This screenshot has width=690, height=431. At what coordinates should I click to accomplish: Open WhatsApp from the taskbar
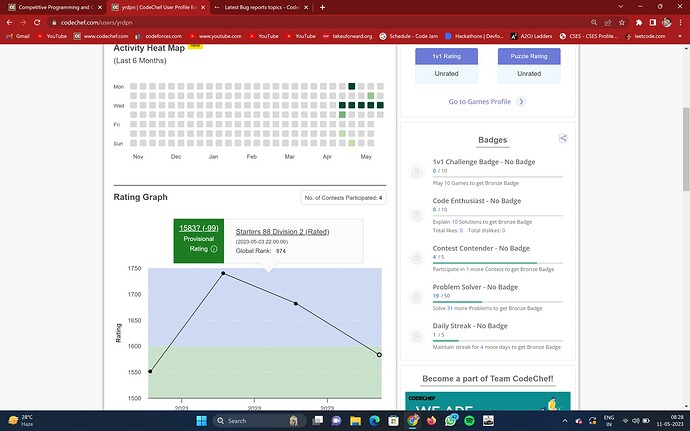coord(451,421)
